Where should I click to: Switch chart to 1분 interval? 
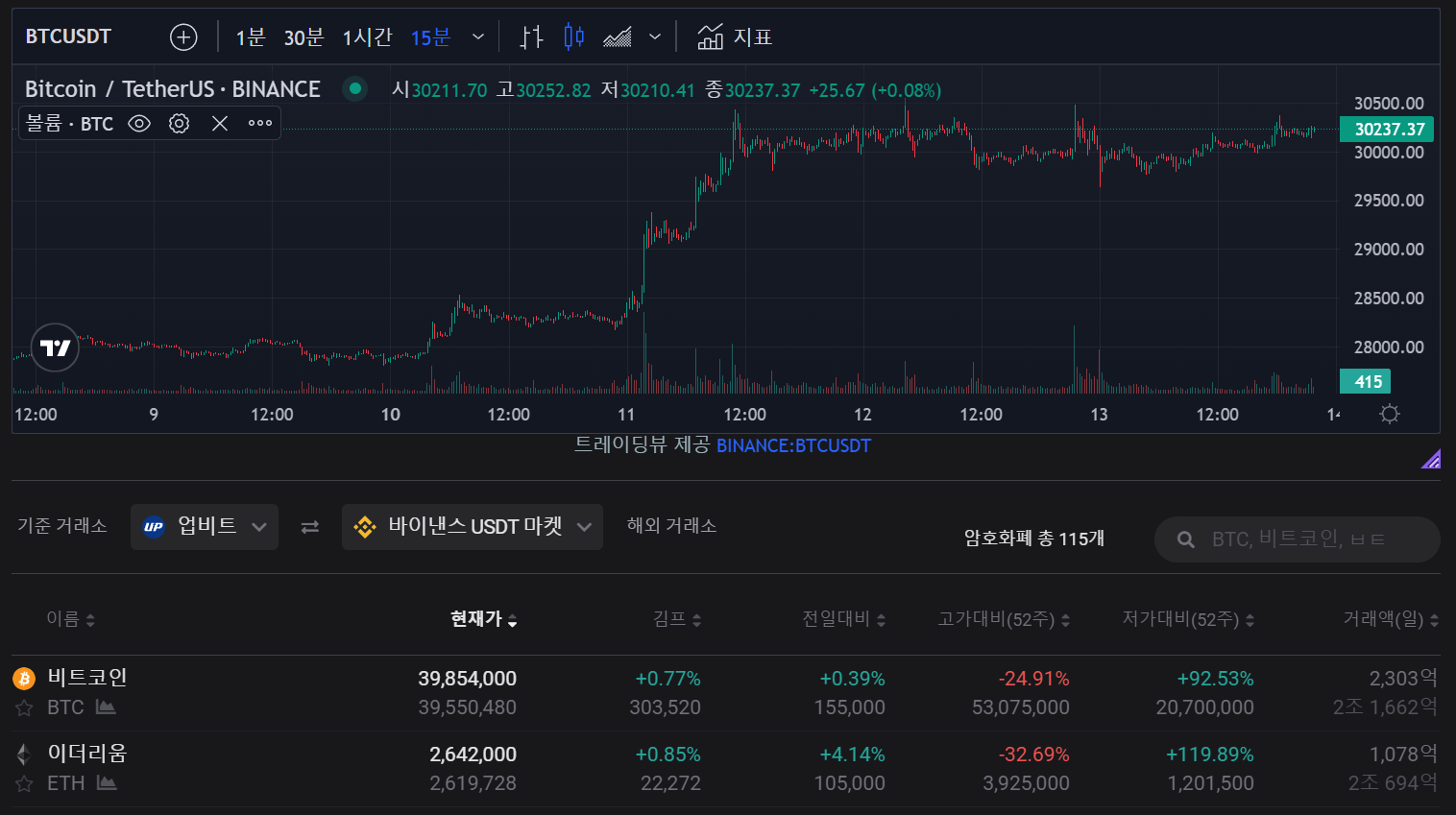tap(251, 37)
